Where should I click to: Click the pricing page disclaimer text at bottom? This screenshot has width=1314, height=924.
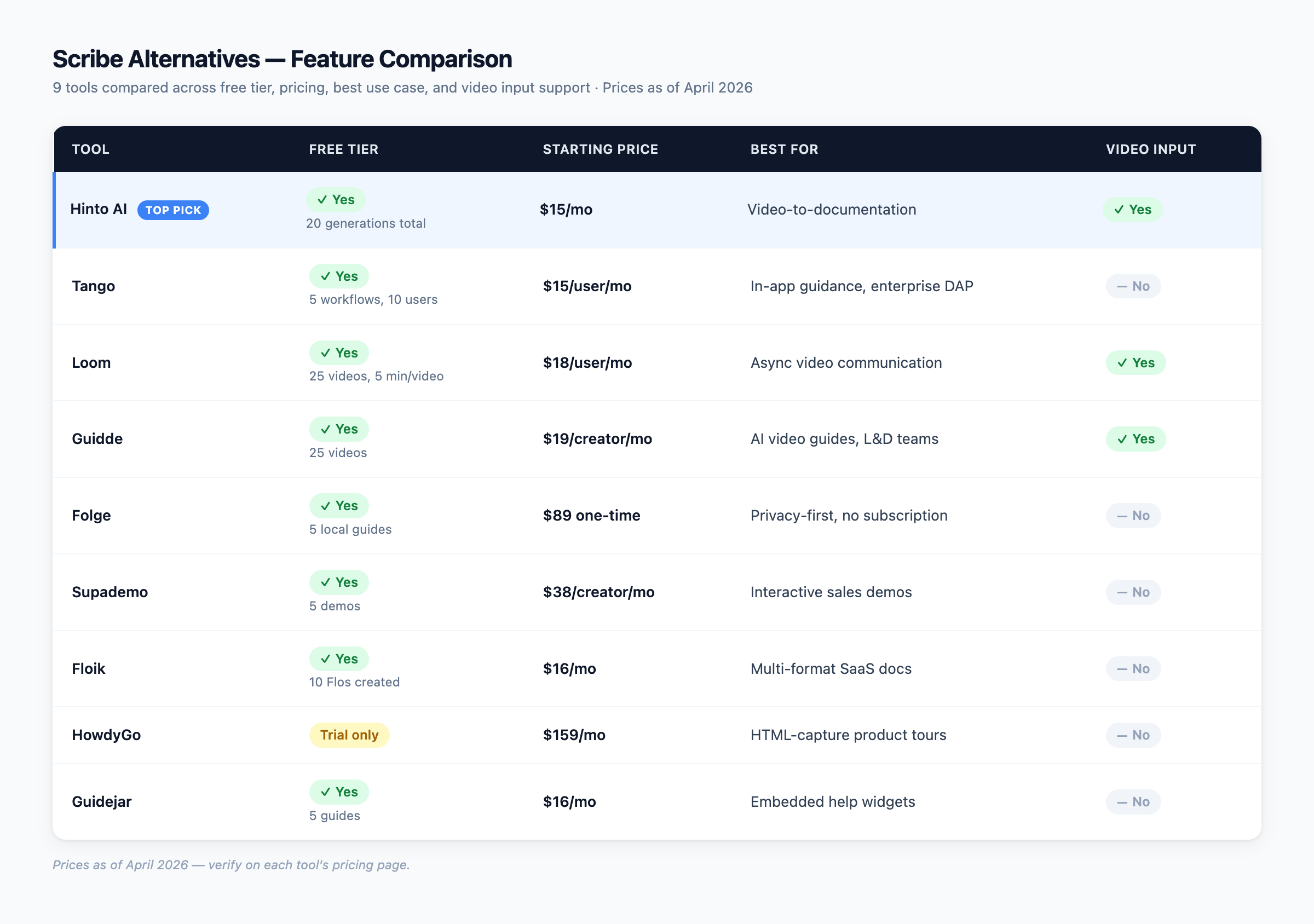coord(231,865)
